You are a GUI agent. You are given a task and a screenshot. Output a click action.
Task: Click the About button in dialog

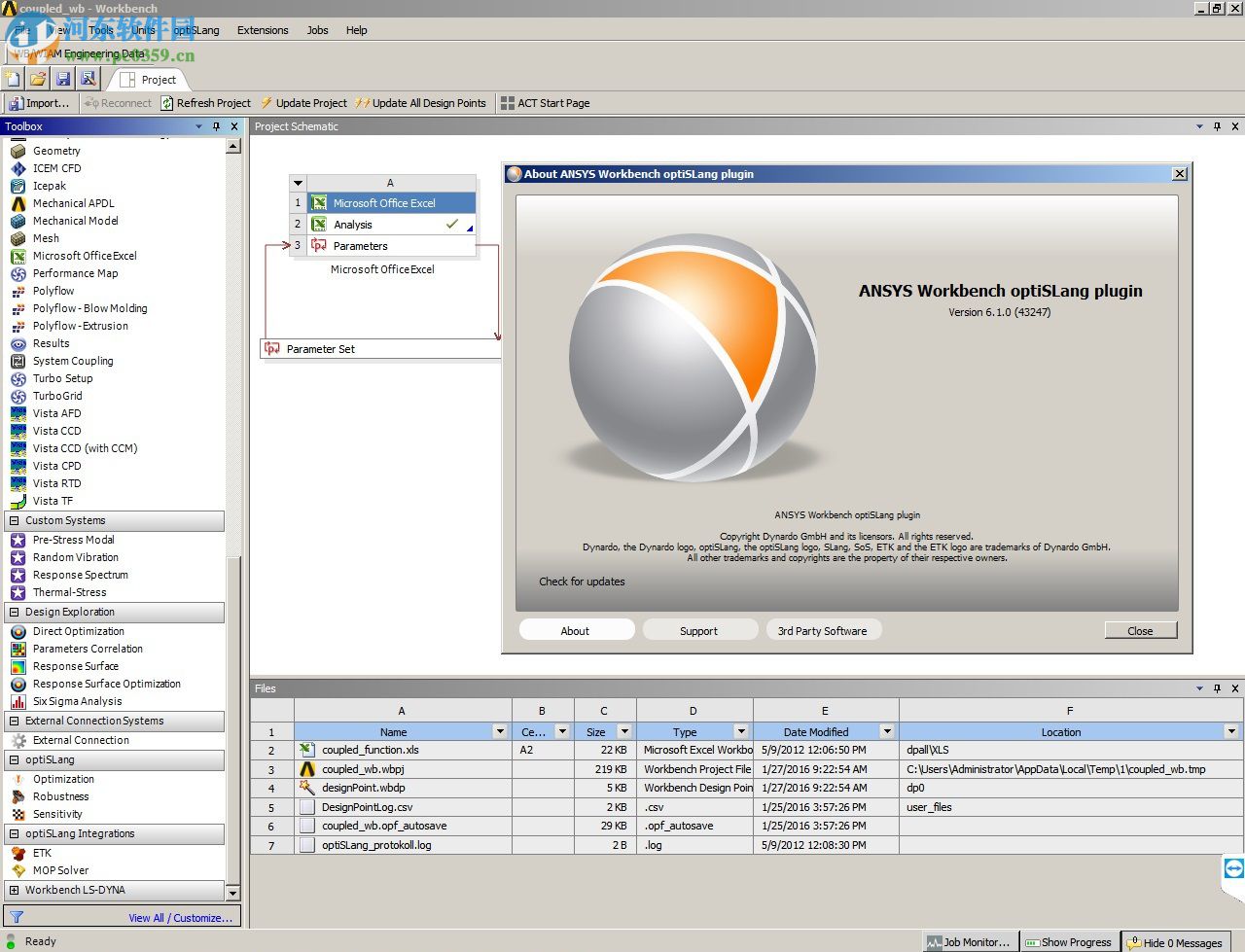tap(576, 630)
